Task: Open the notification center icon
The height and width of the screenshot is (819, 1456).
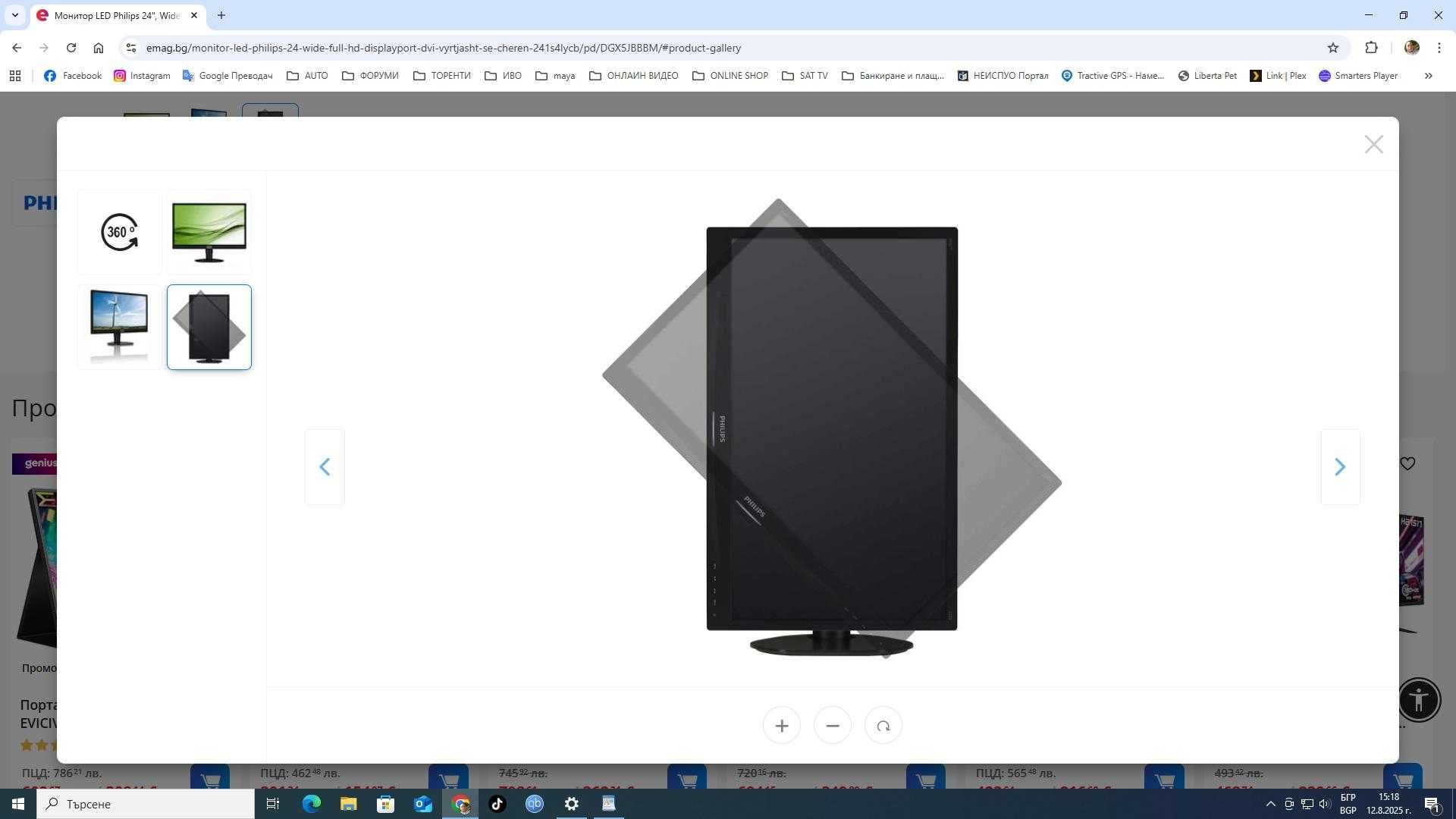Action: click(x=1432, y=804)
